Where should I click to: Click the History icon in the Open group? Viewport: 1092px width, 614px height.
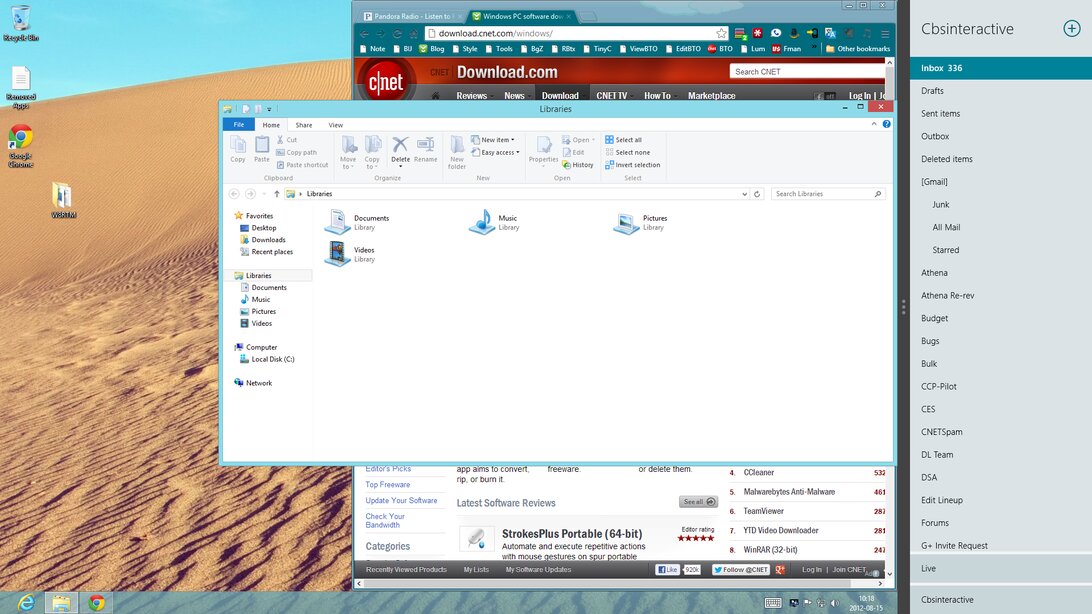click(x=566, y=165)
